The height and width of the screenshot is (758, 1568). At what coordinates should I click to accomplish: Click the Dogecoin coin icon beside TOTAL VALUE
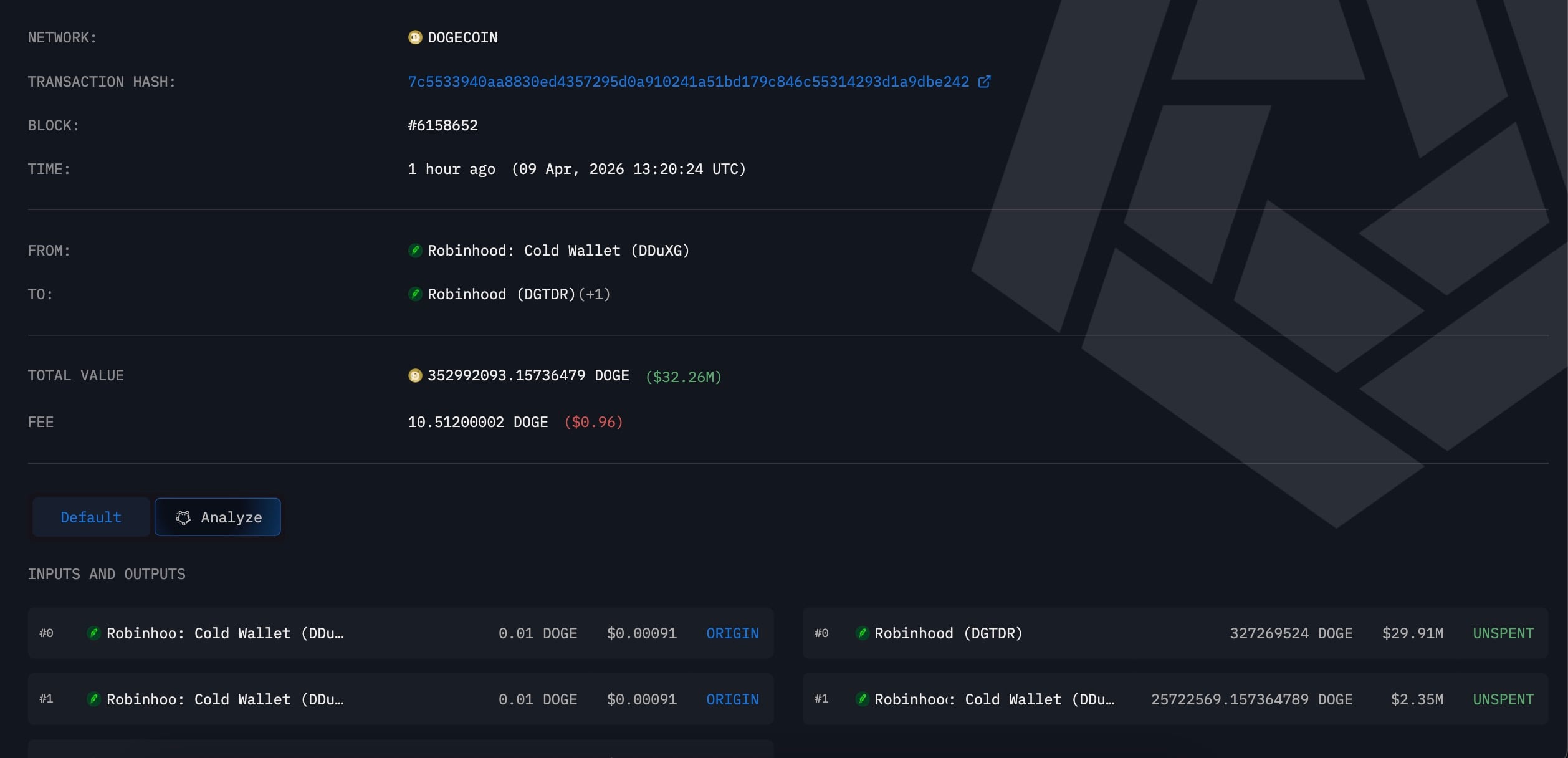click(x=414, y=375)
